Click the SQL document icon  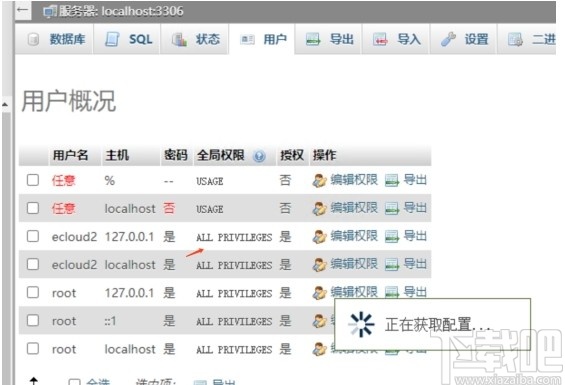[112, 39]
